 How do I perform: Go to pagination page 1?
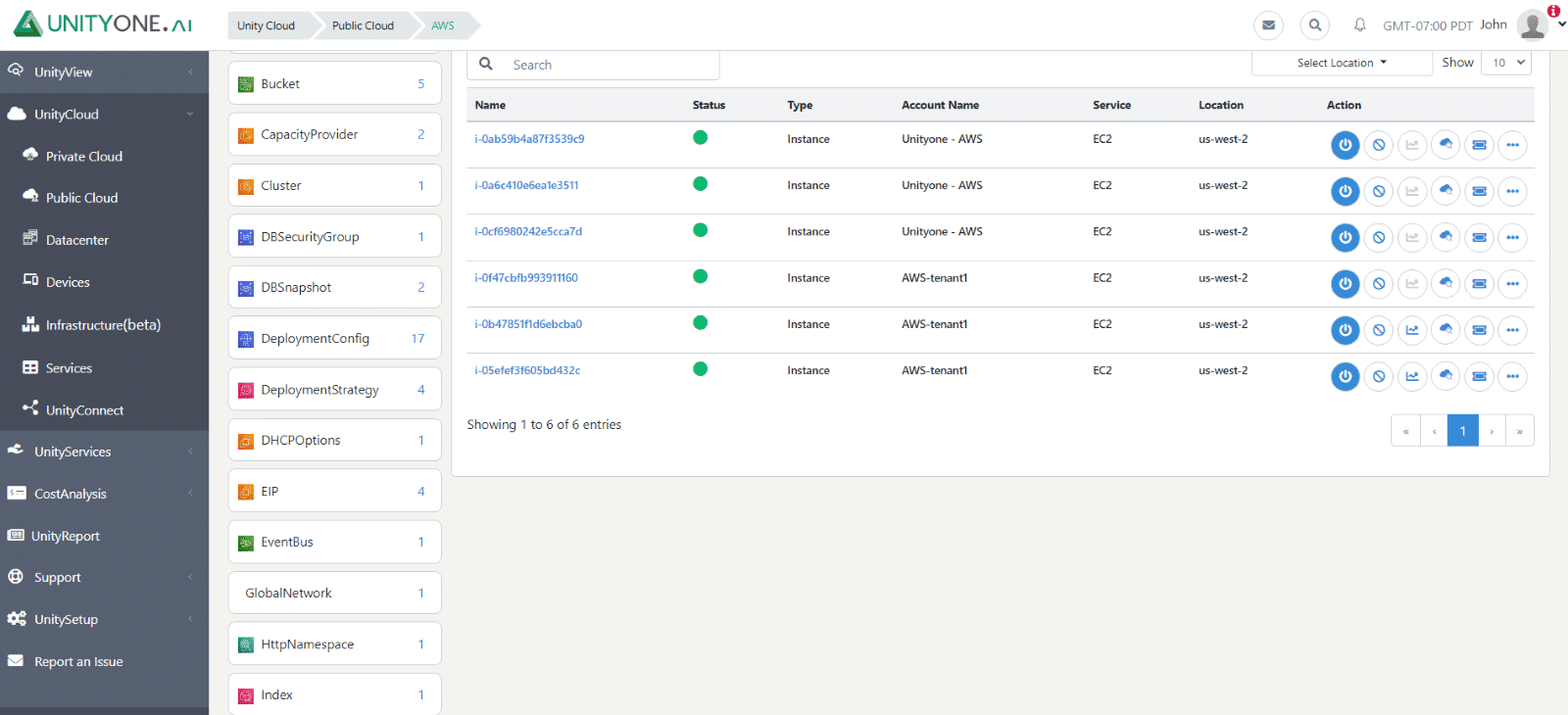[x=1462, y=431]
